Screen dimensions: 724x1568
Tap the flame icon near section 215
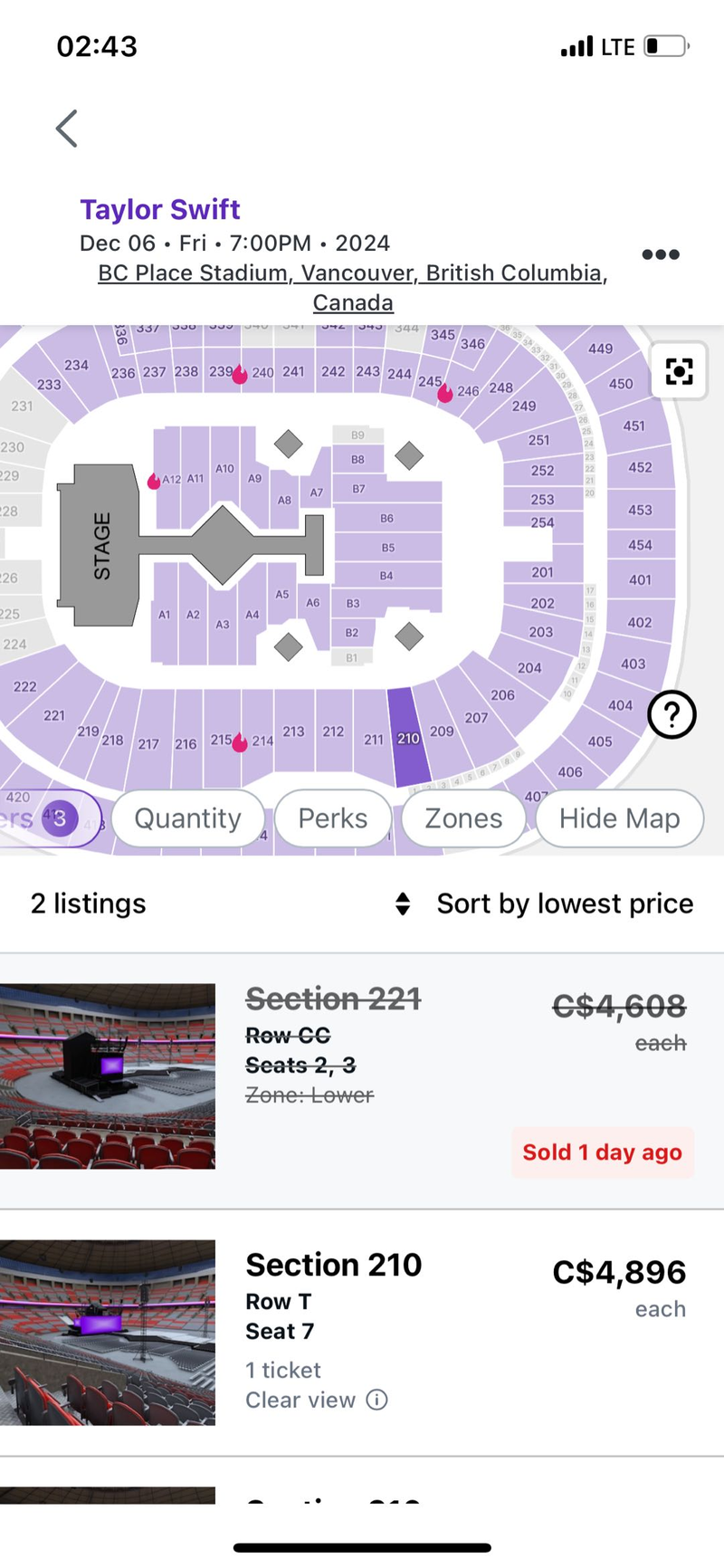pyautogui.click(x=240, y=742)
